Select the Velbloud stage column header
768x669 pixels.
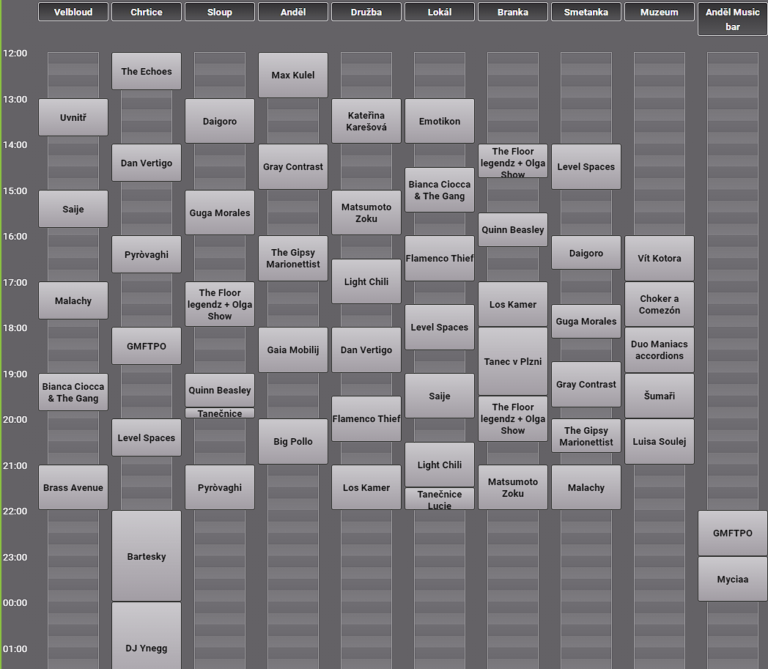[73, 12]
